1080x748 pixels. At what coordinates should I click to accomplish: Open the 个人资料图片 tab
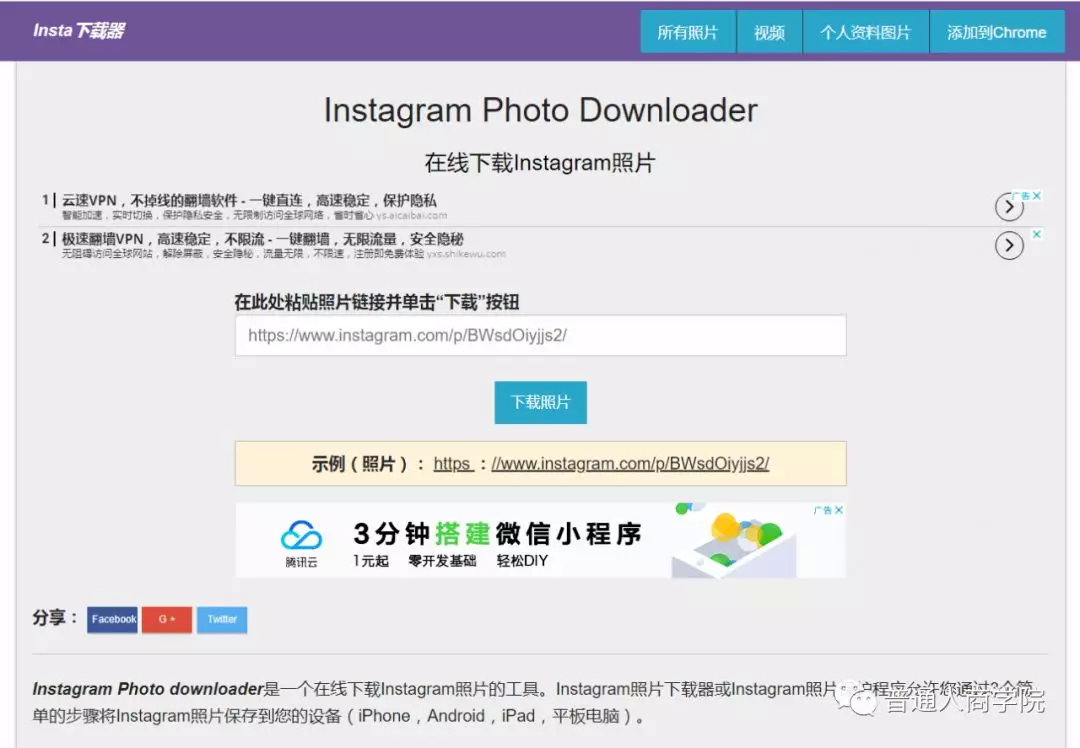point(865,32)
